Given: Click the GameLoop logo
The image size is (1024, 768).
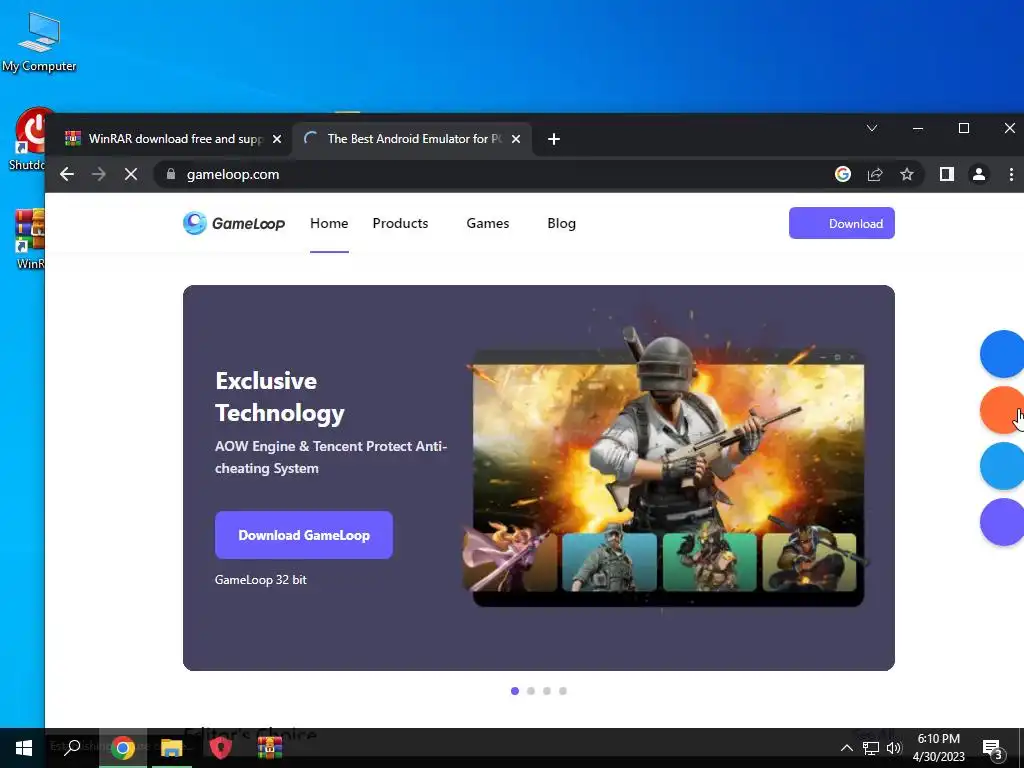Looking at the screenshot, I should 234,223.
